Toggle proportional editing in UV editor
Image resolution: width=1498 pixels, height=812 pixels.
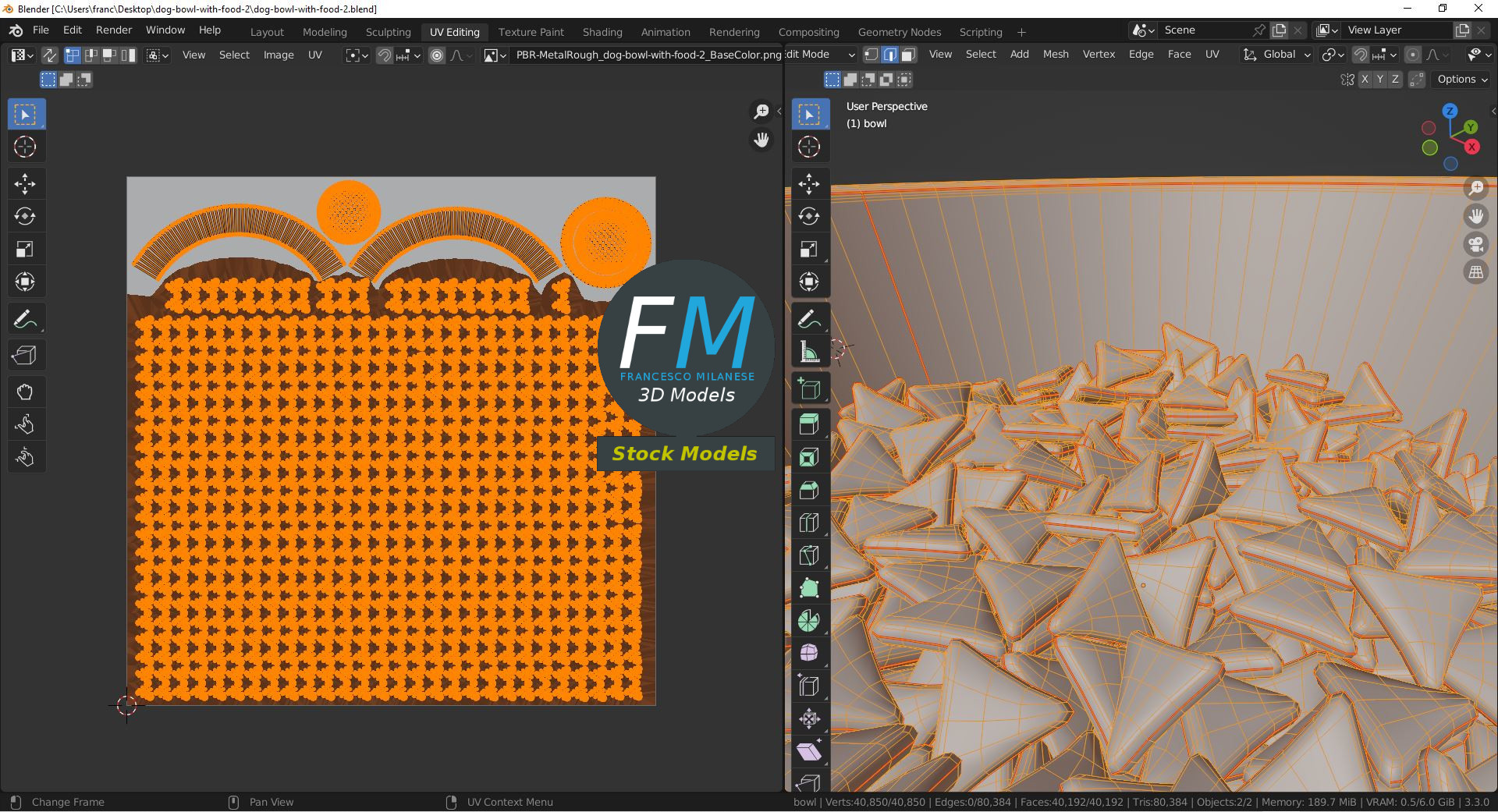pyautogui.click(x=437, y=55)
